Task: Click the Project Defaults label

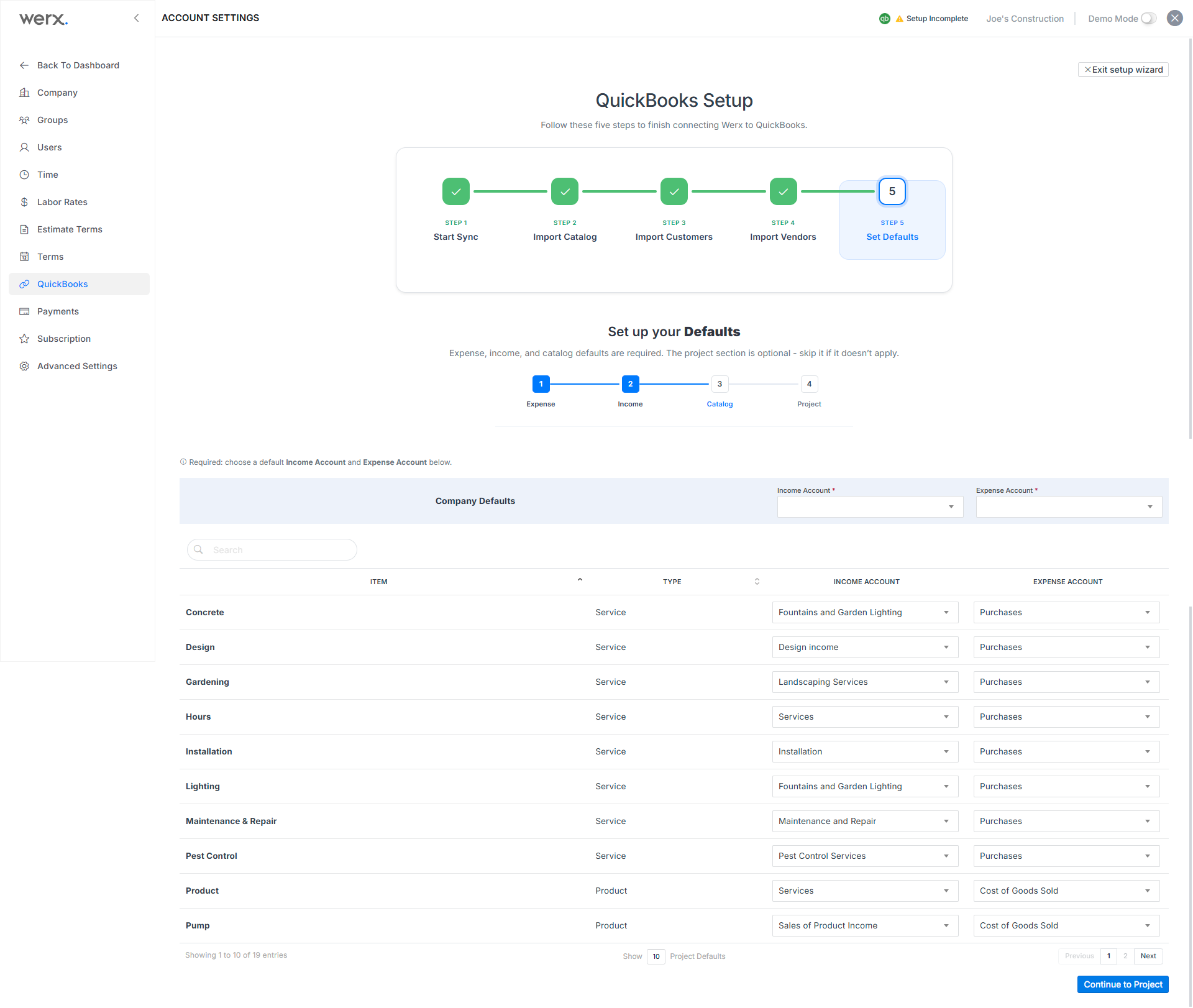Action: click(698, 956)
